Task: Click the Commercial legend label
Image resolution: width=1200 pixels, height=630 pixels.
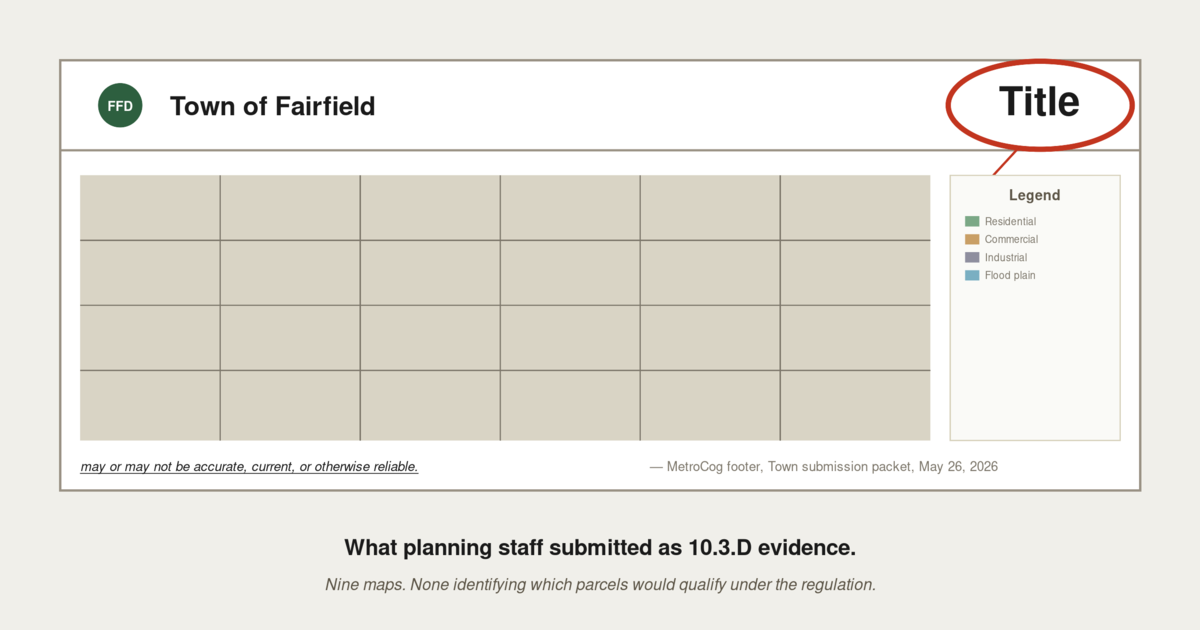Action: (x=1011, y=239)
